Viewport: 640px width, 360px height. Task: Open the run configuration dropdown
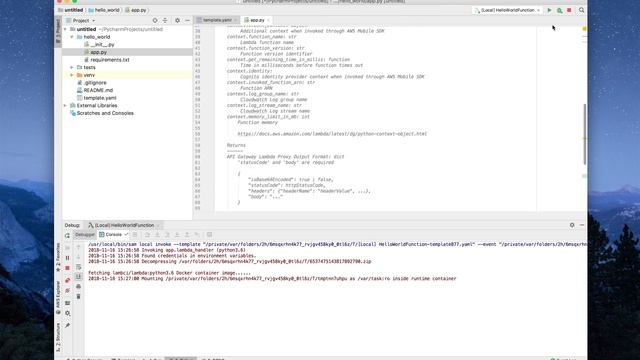[507, 10]
